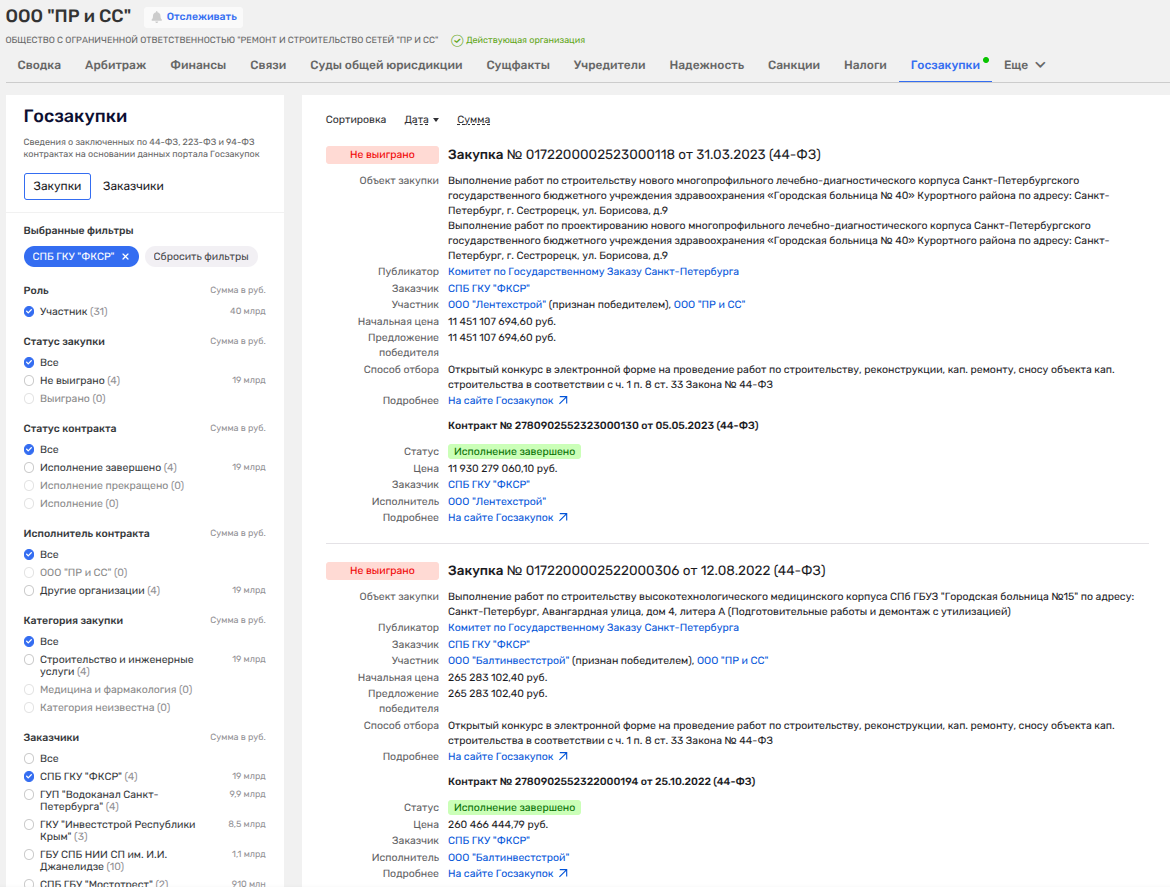Click the external link icon under contract 2780902552323000130

(x=563, y=518)
